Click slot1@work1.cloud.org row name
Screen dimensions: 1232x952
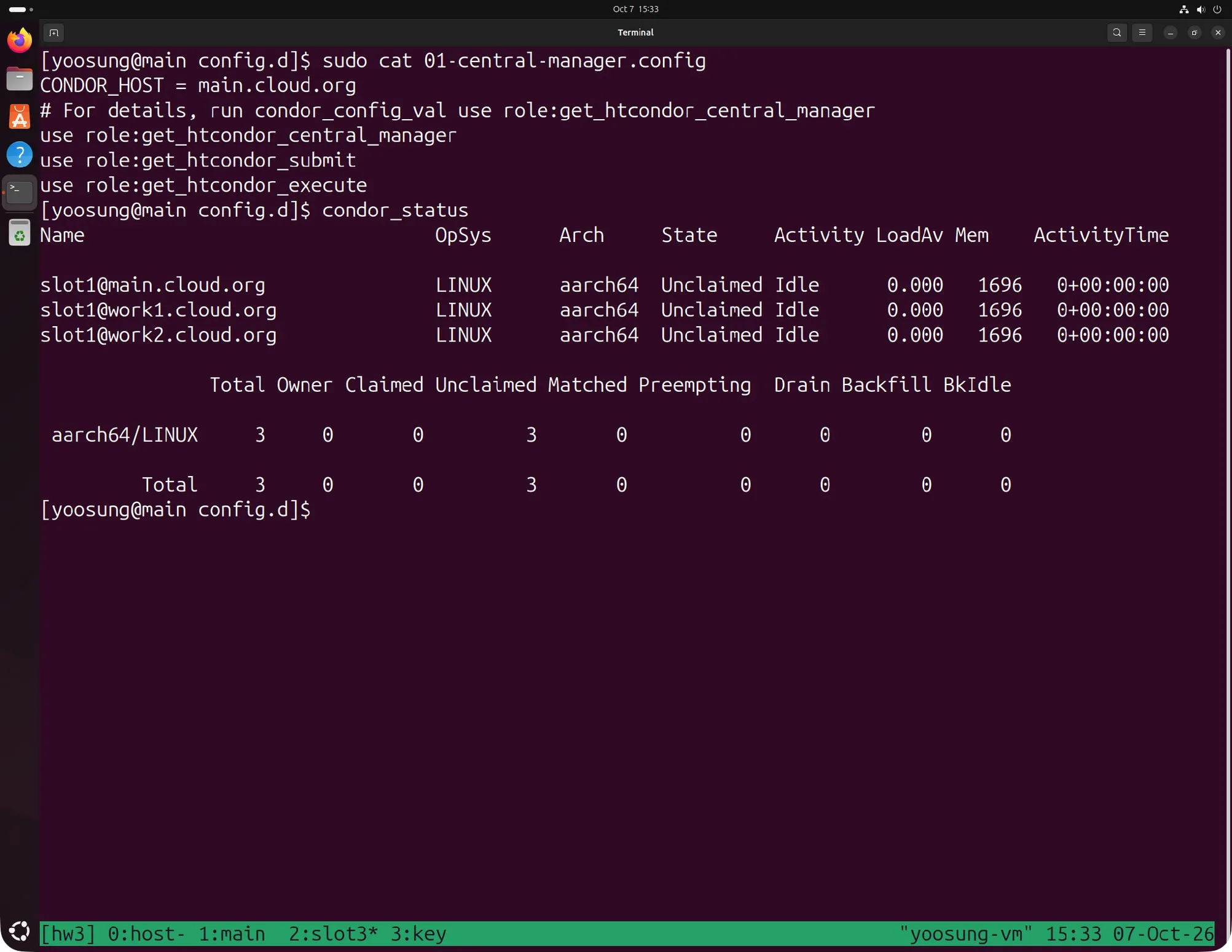click(158, 310)
